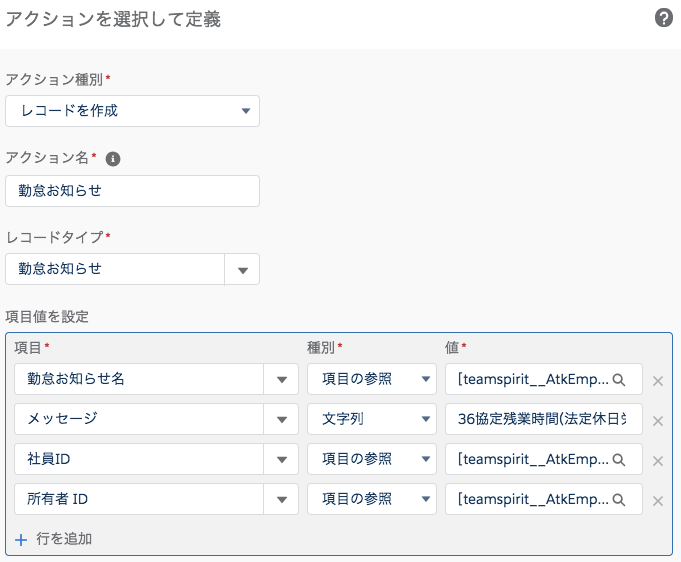The image size is (681, 562).
Task: Change 種別 文字列 in the メッセージ row
Action: (x=372, y=419)
